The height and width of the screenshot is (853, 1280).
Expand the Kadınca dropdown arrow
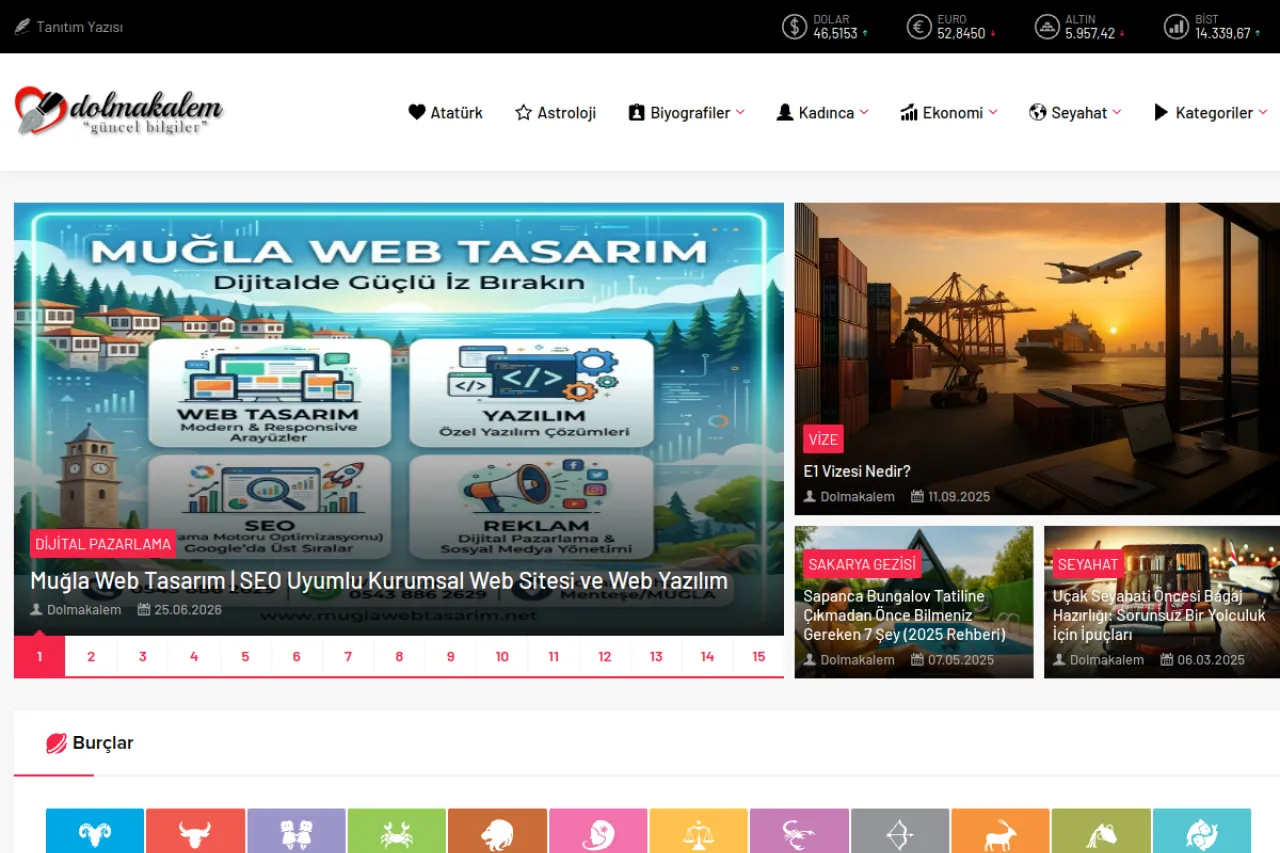coord(864,112)
